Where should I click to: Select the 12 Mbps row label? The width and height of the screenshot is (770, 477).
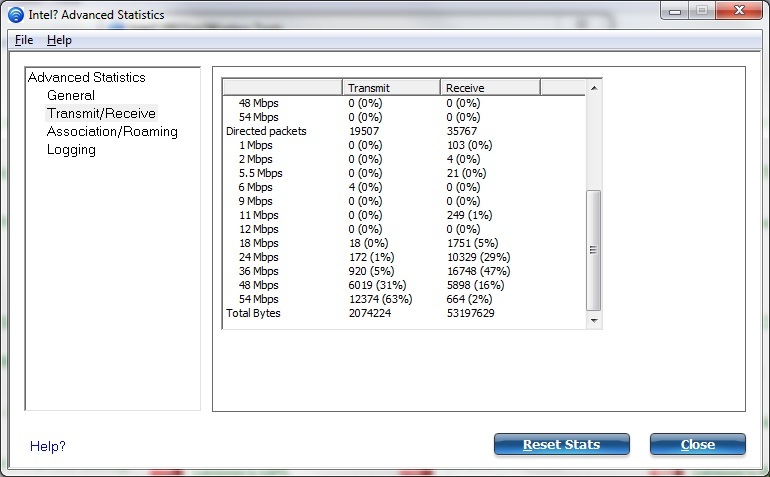258,229
